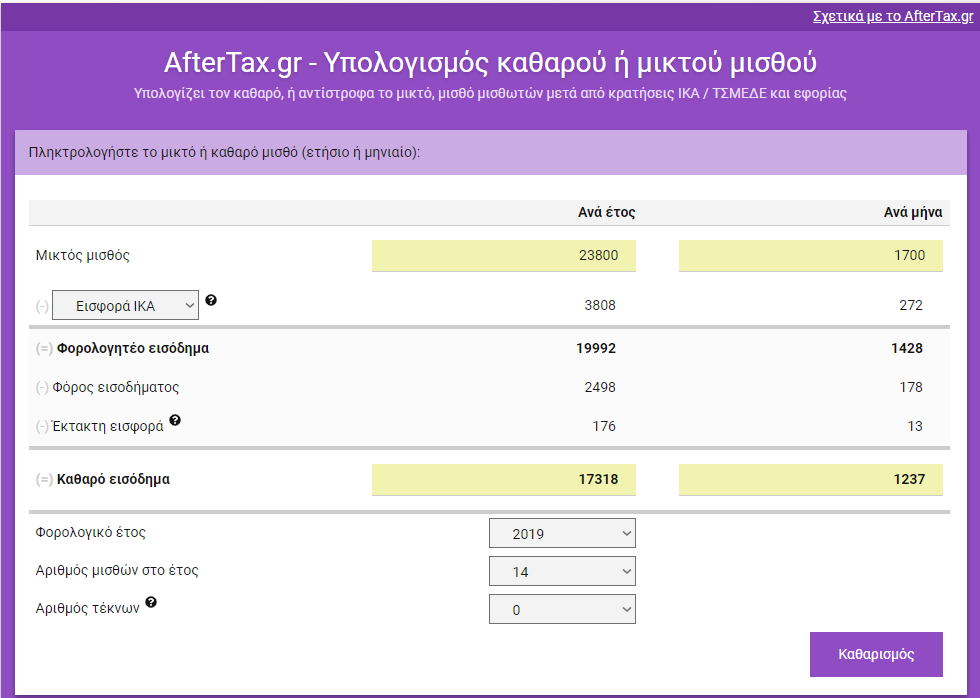Expand the Αριθμός μισθών στο έτος dropdown

(562, 571)
